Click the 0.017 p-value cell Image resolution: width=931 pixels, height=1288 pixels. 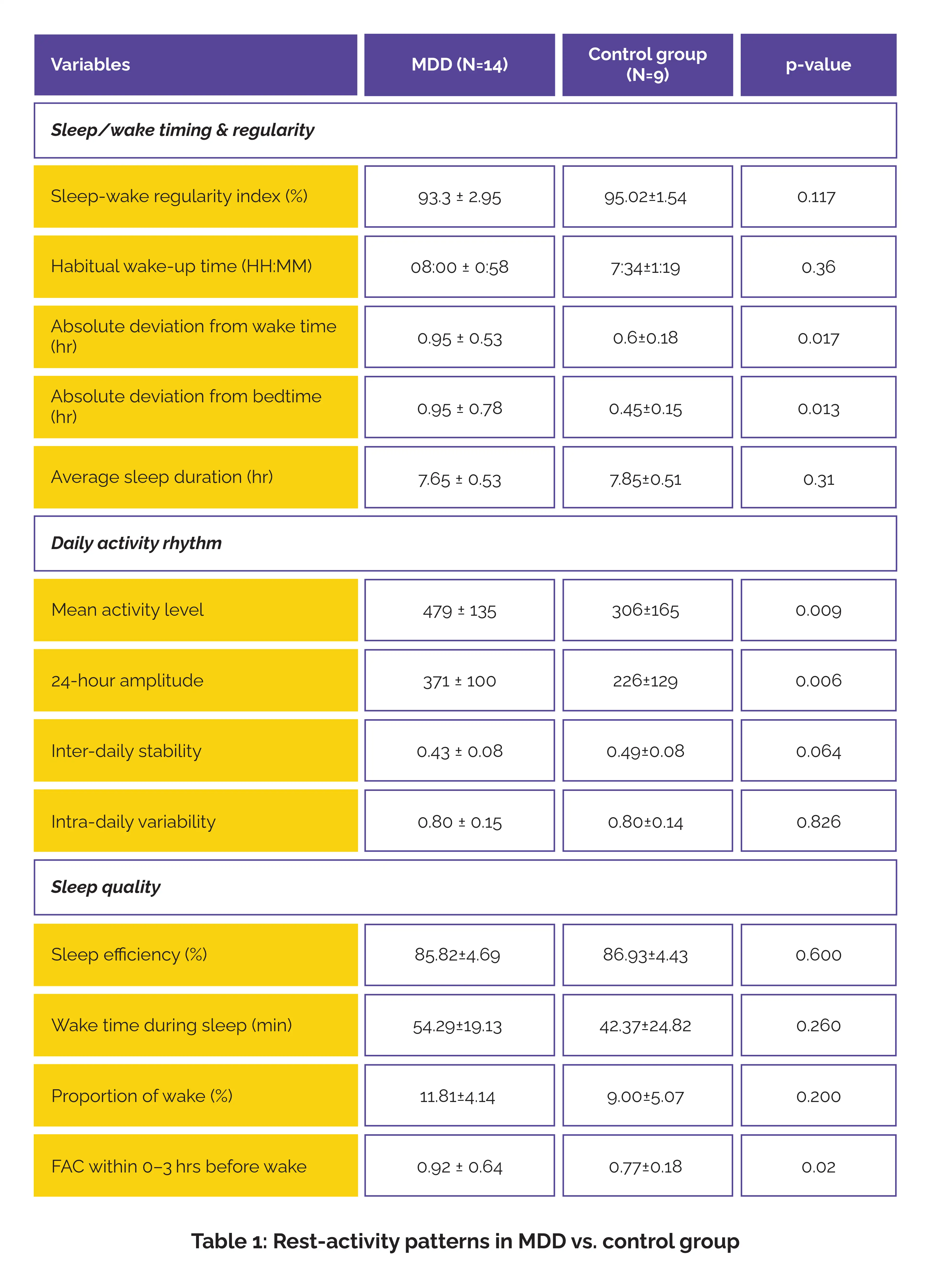click(x=818, y=338)
